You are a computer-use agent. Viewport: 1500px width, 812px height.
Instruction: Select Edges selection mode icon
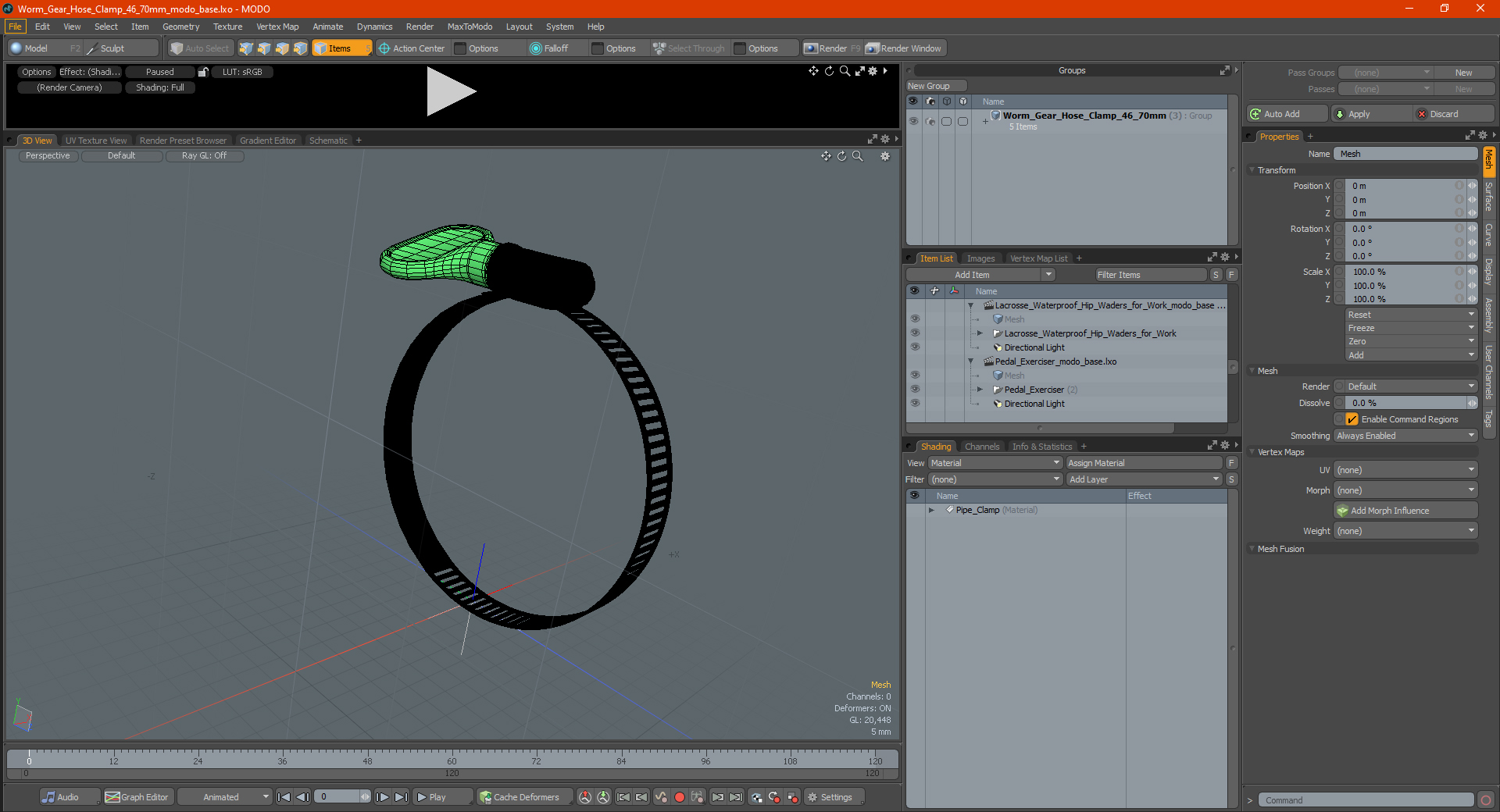pyautogui.click(x=264, y=48)
